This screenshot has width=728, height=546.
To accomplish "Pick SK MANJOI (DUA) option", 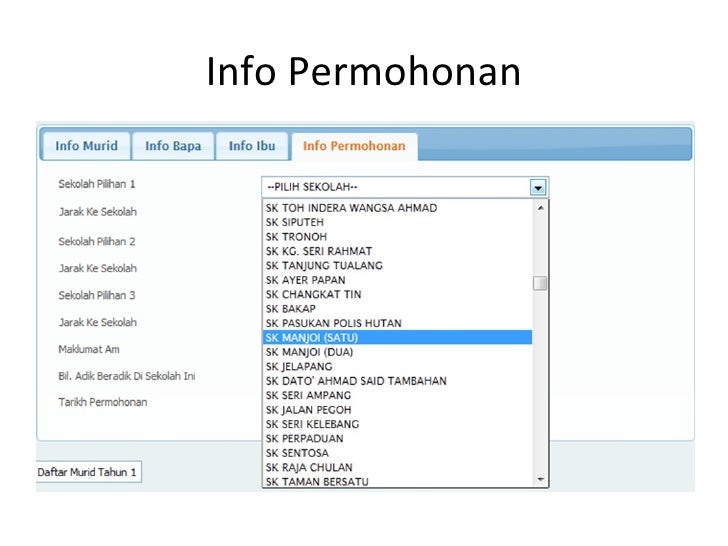I will (x=397, y=352).
